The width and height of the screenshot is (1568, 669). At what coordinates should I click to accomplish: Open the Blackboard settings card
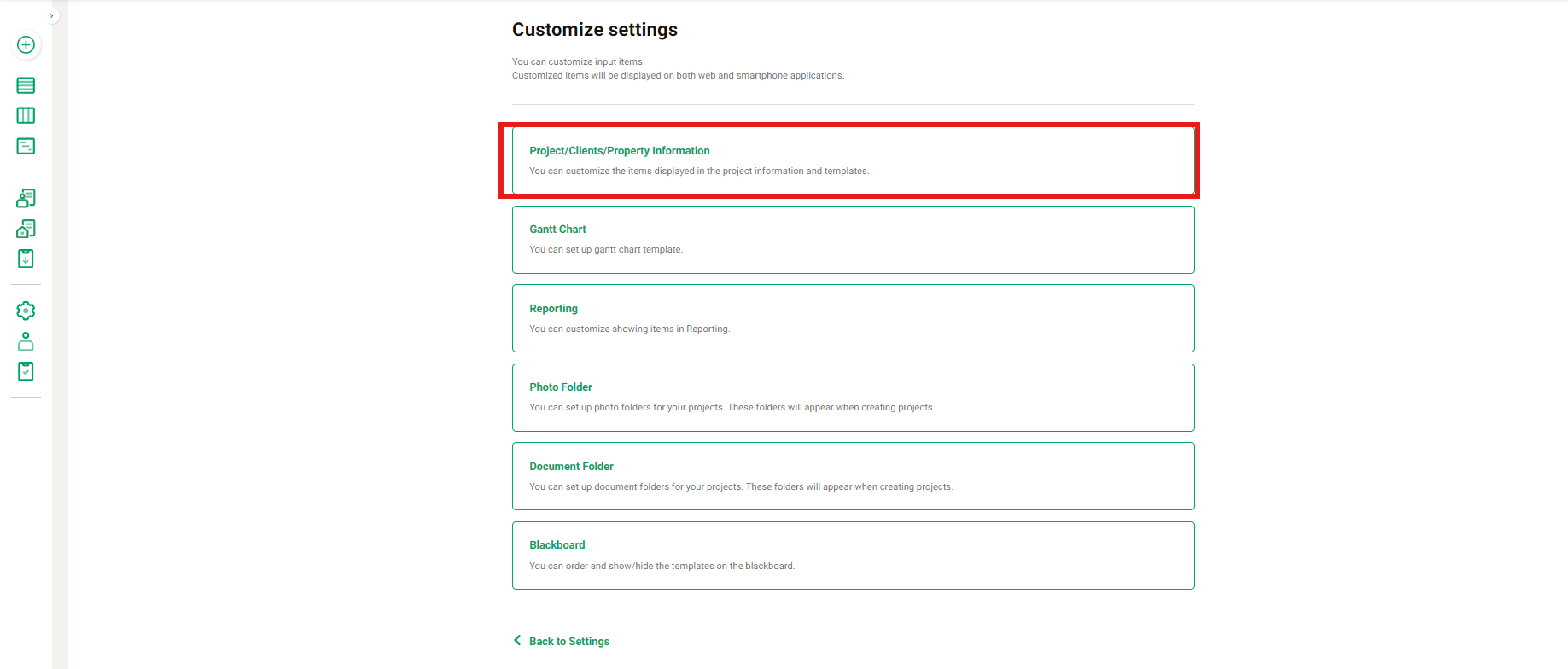pyautogui.click(x=852, y=556)
